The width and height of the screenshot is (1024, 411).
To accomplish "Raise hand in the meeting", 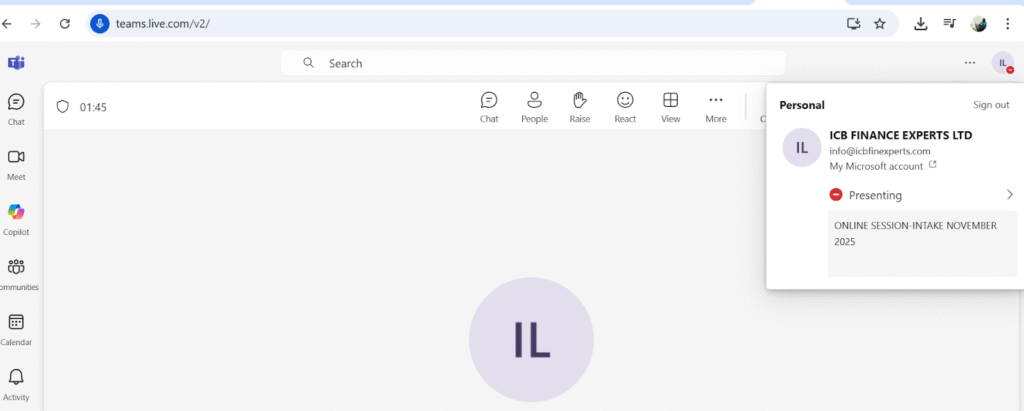I will tap(580, 107).
